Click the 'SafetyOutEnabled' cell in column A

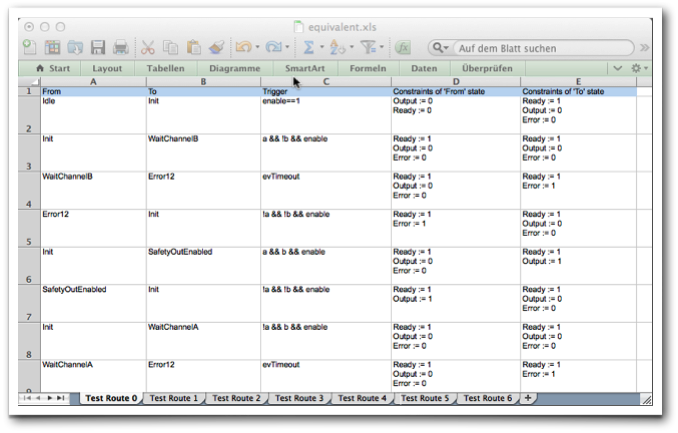93,303
